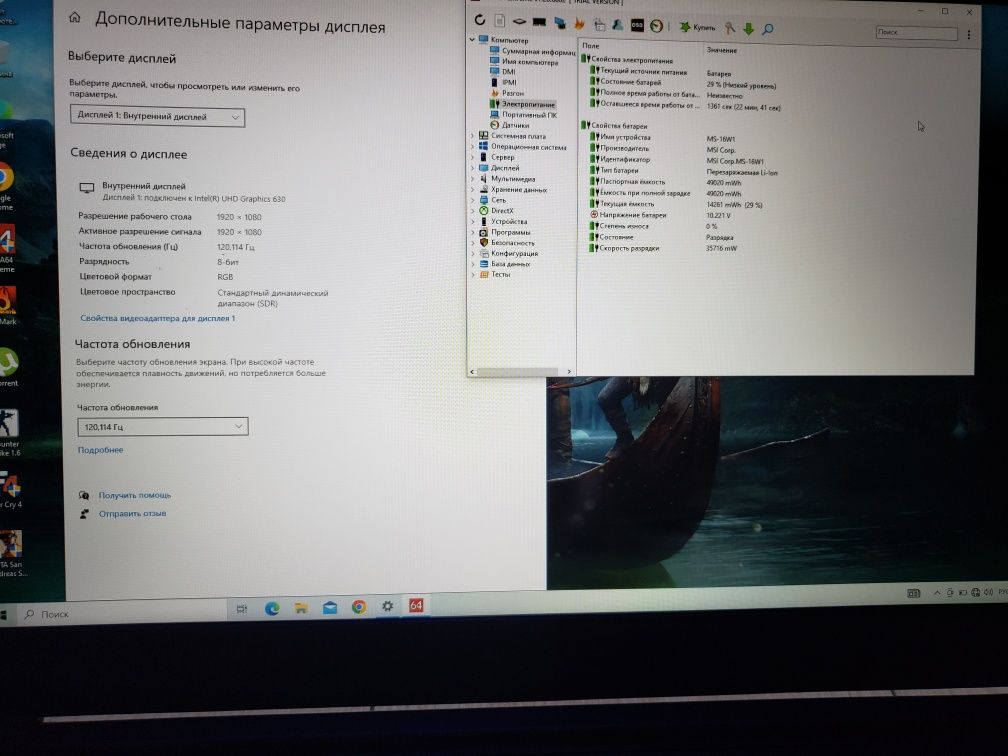Select IPMI in the AIDA64 tree
Image resolution: width=1008 pixels, height=756 pixels.
coord(503,82)
